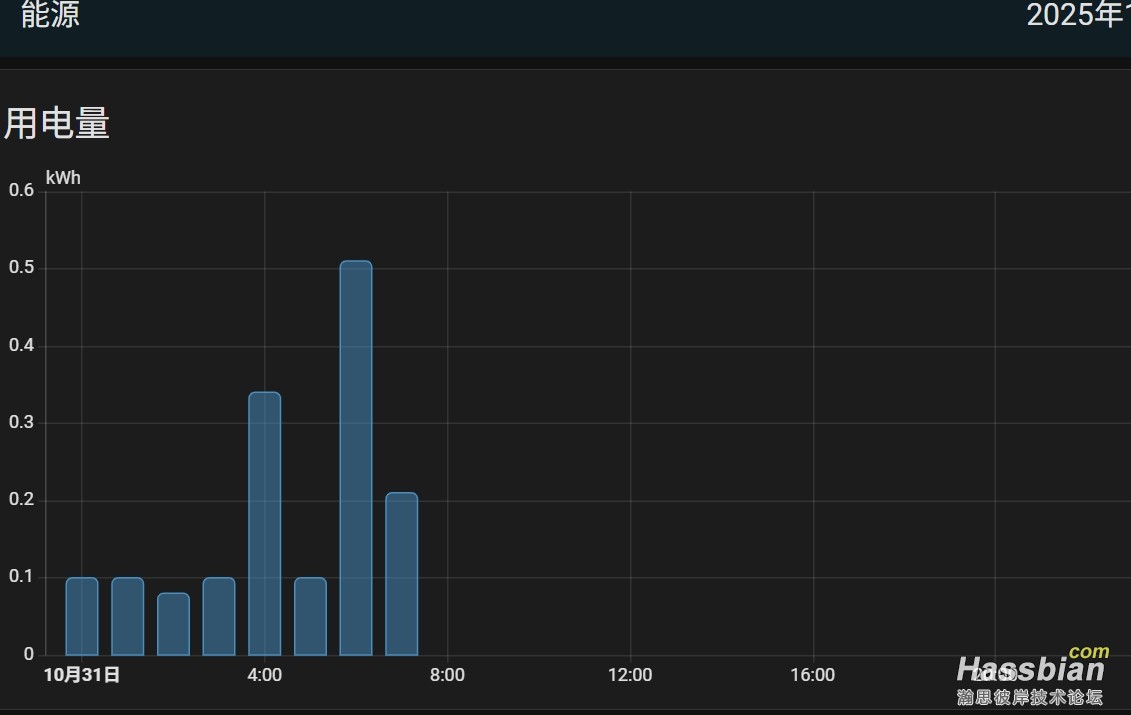This screenshot has width=1131, height=715.
Task: Select the first bar of 10月31日
Action: (82, 616)
